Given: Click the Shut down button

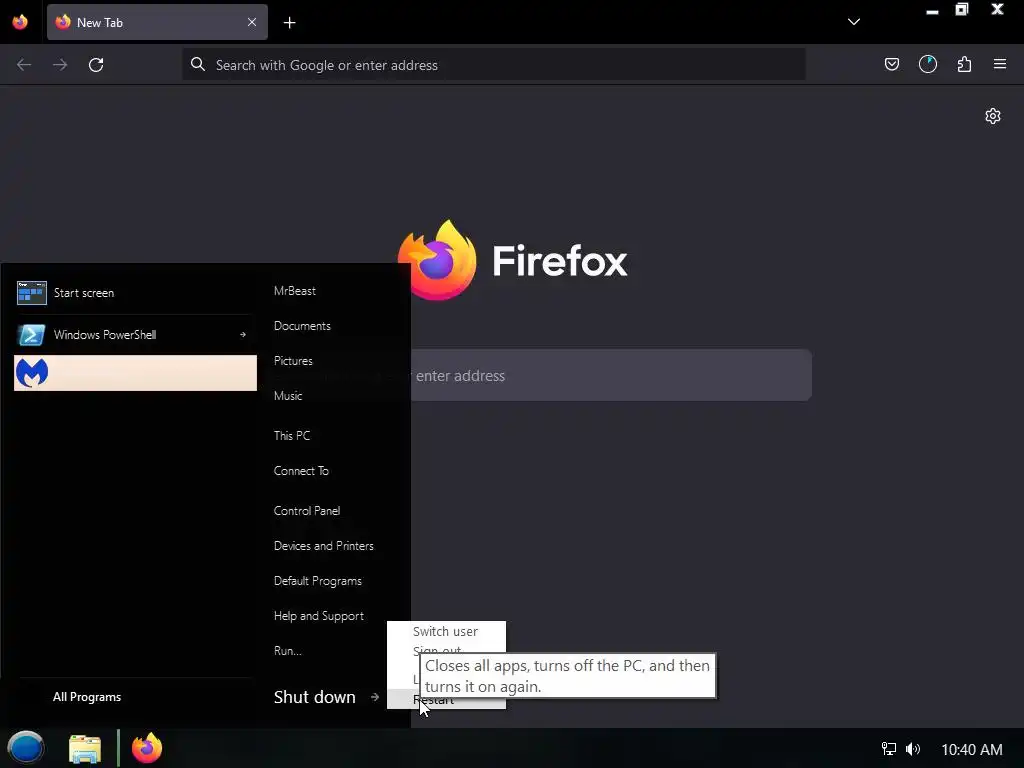Looking at the screenshot, I should [314, 697].
